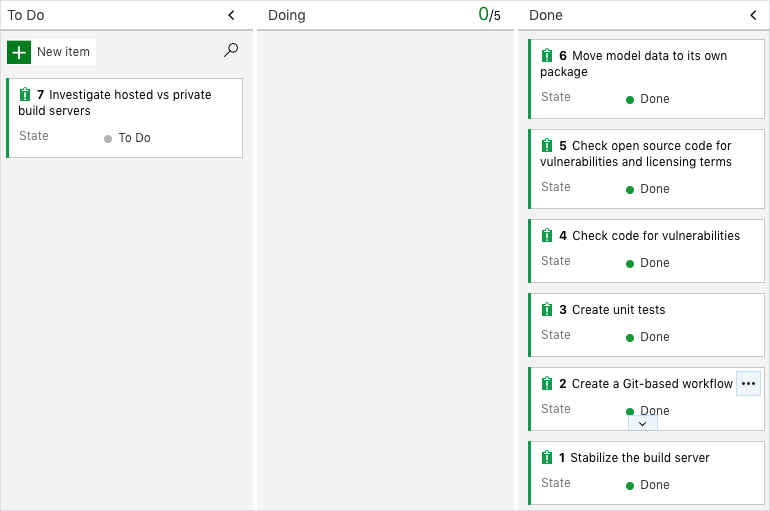Click the New item button label

(x=63, y=52)
